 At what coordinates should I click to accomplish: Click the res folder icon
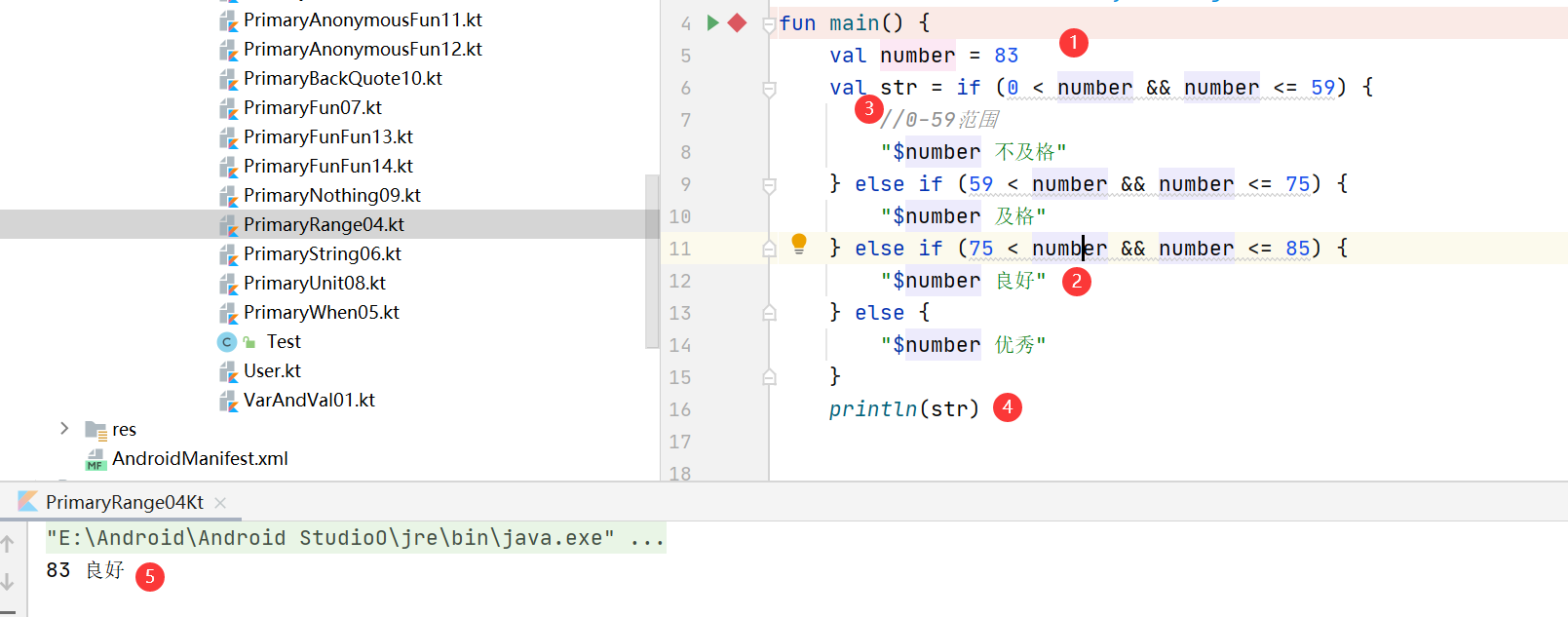click(96, 430)
